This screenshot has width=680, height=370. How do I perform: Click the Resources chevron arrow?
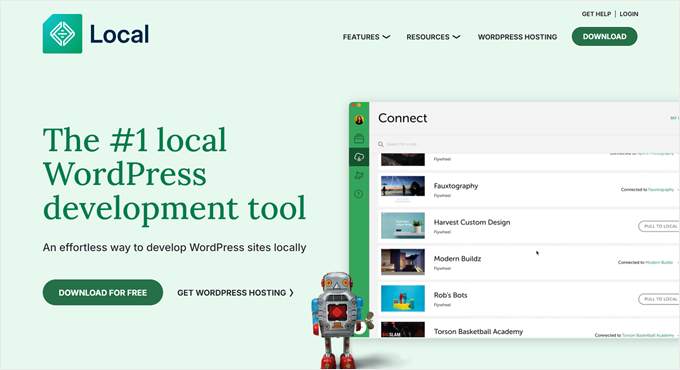[456, 37]
